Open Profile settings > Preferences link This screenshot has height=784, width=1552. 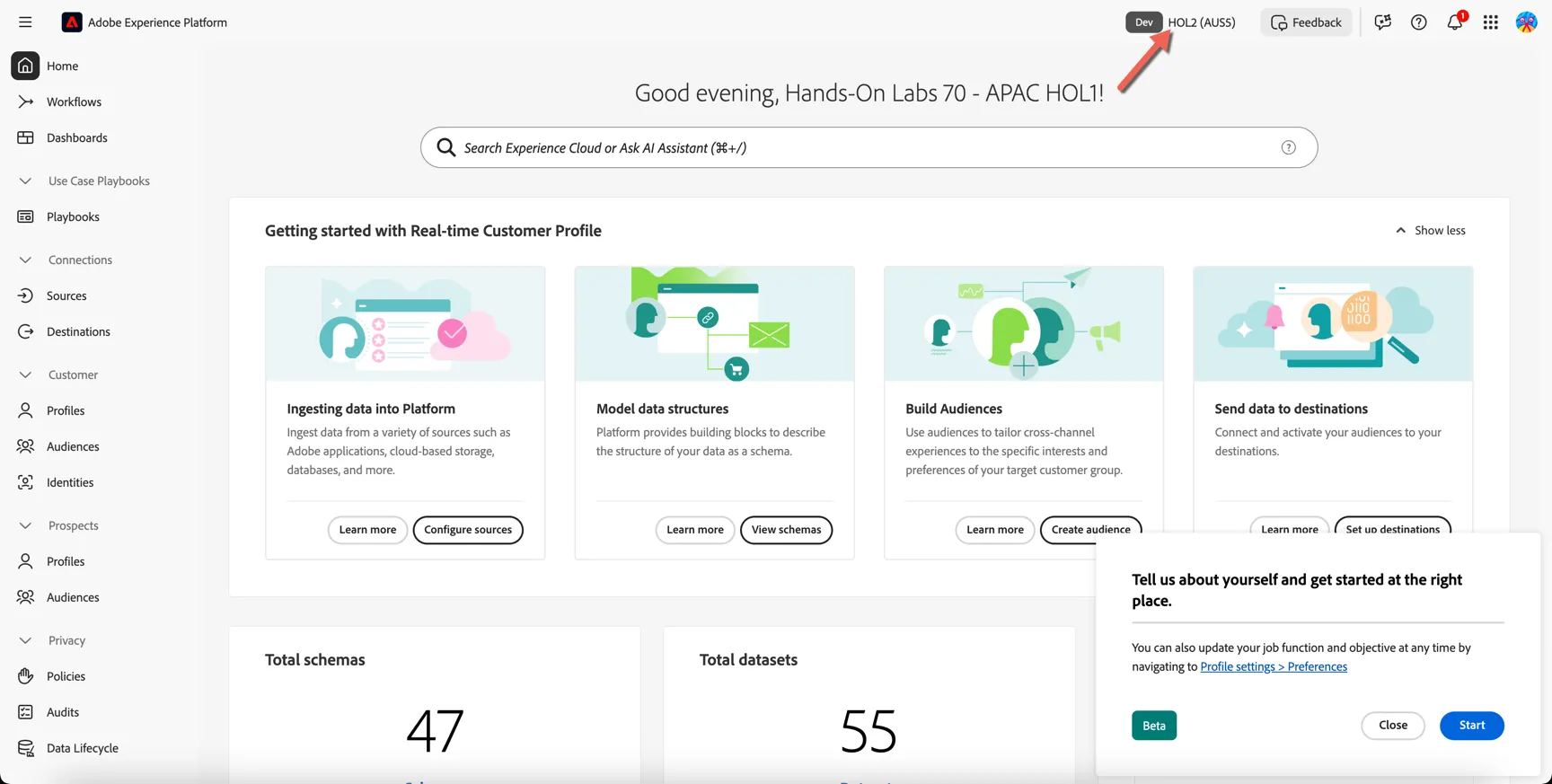(1274, 666)
